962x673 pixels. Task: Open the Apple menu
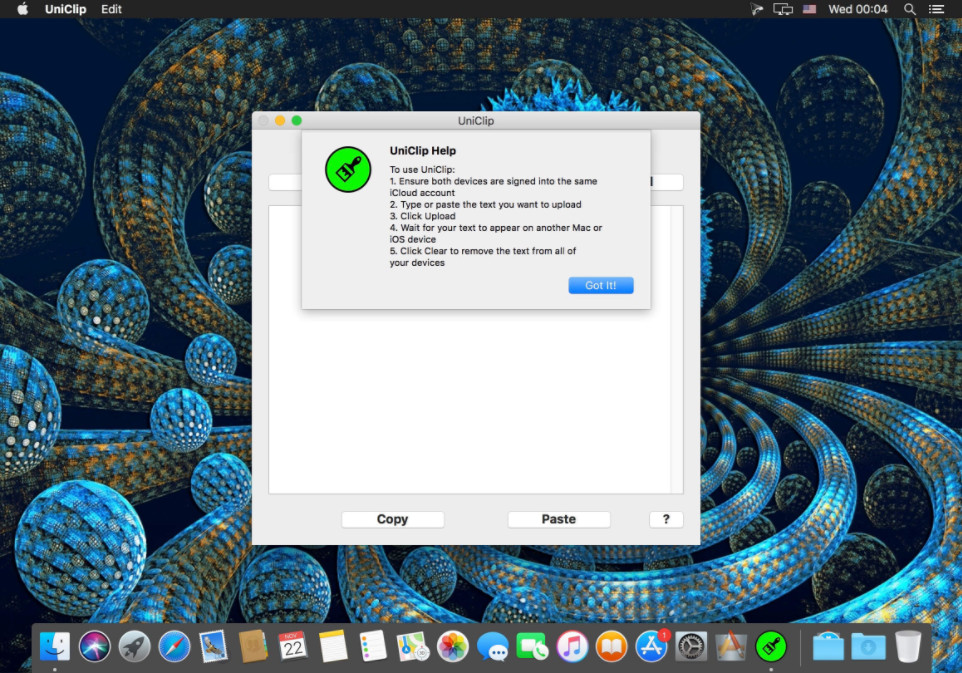(x=23, y=9)
